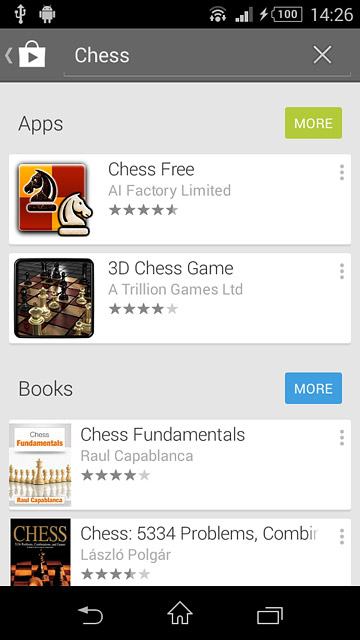This screenshot has height=640, width=360.
Task: Tap the Android home button
Action: coord(180,613)
